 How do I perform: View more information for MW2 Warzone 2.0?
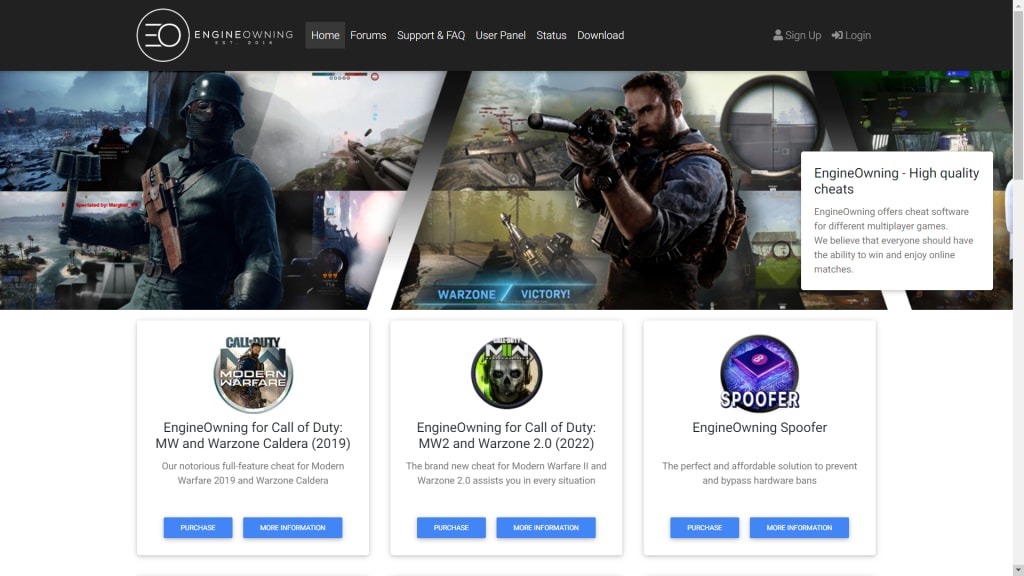546,528
